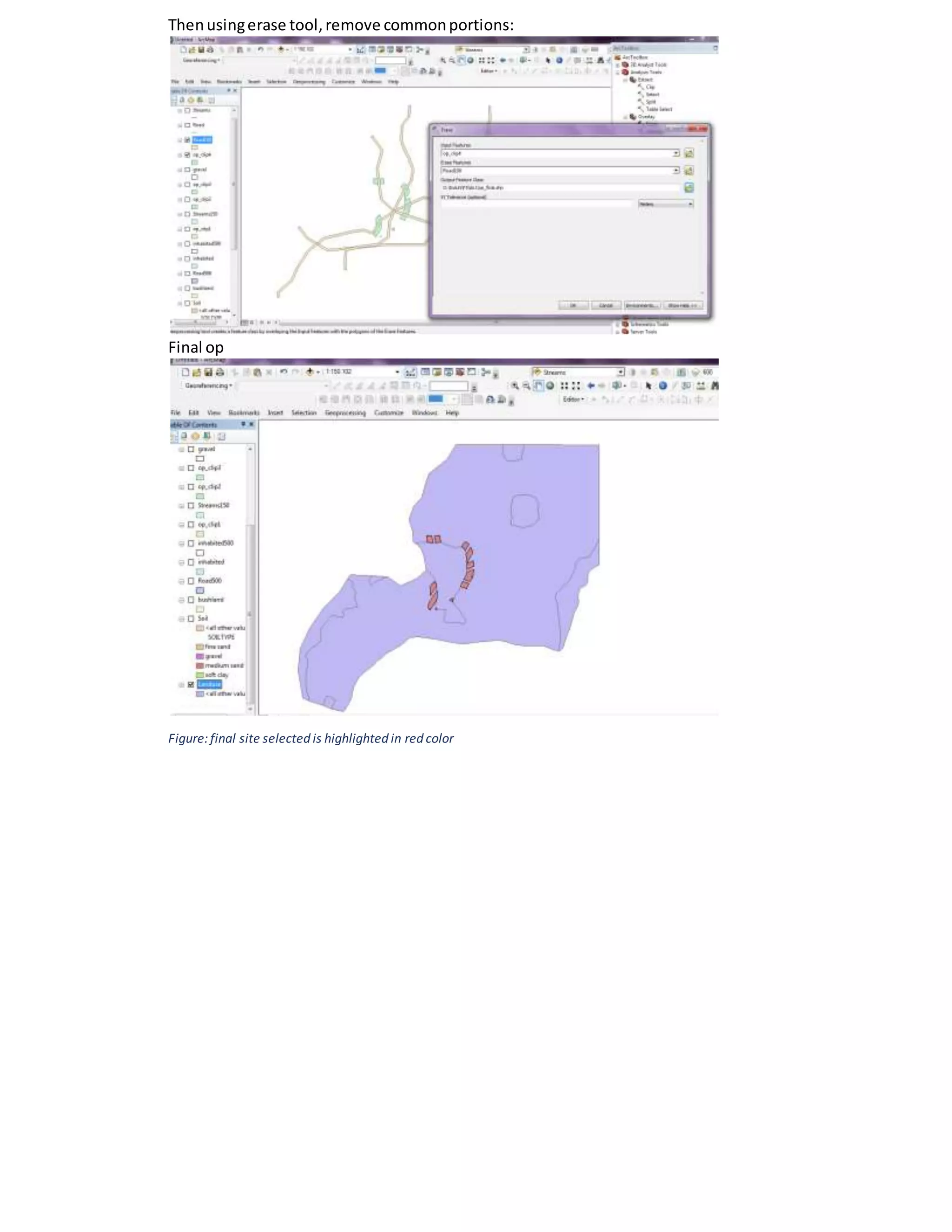Click Open folder icon in Final op screenshot
The height and width of the screenshot is (1232, 952).
pos(196,372)
